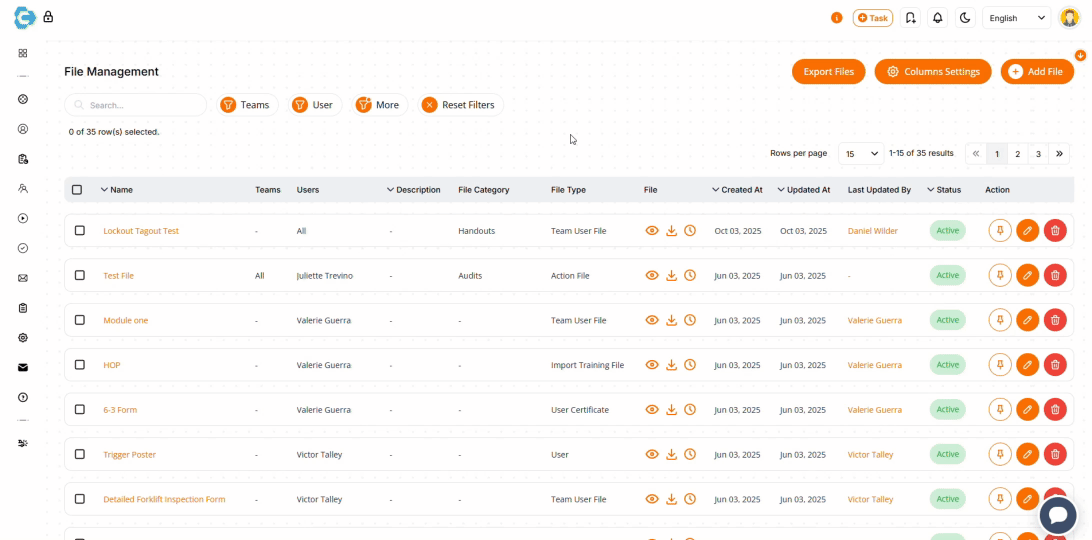
Task: Open the chat support bubble
Action: pyautogui.click(x=1057, y=516)
